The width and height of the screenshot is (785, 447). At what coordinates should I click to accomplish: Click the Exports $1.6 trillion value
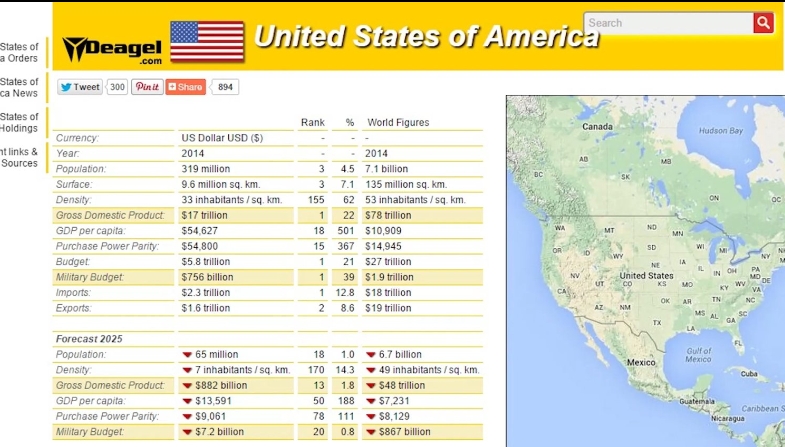coord(205,308)
